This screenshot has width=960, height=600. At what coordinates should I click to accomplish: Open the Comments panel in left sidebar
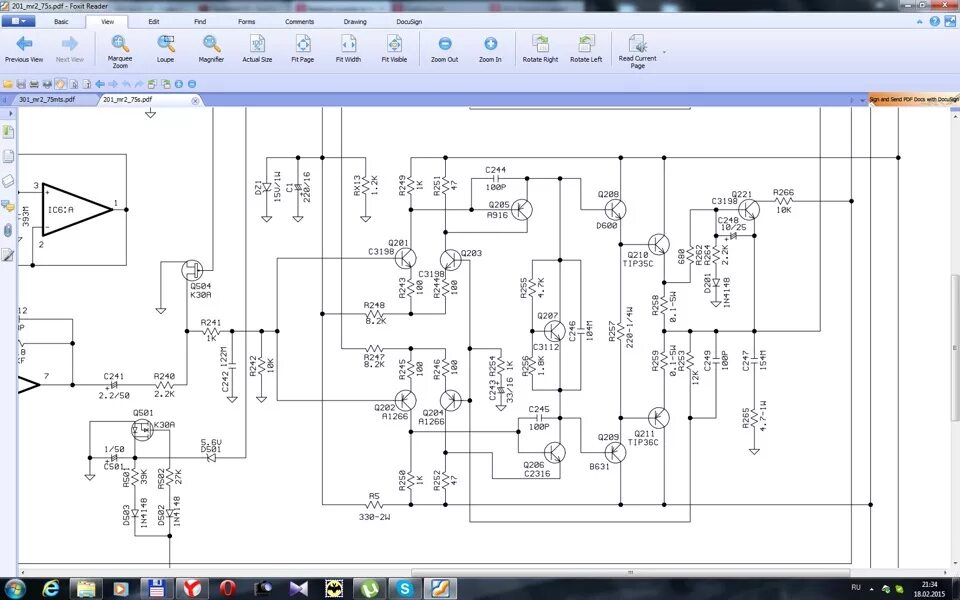[x=8, y=206]
